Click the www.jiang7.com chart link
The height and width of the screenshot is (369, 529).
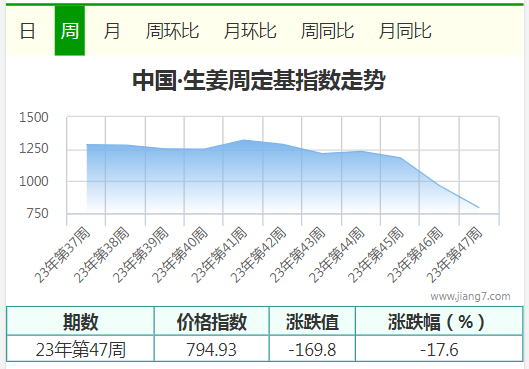point(470,296)
